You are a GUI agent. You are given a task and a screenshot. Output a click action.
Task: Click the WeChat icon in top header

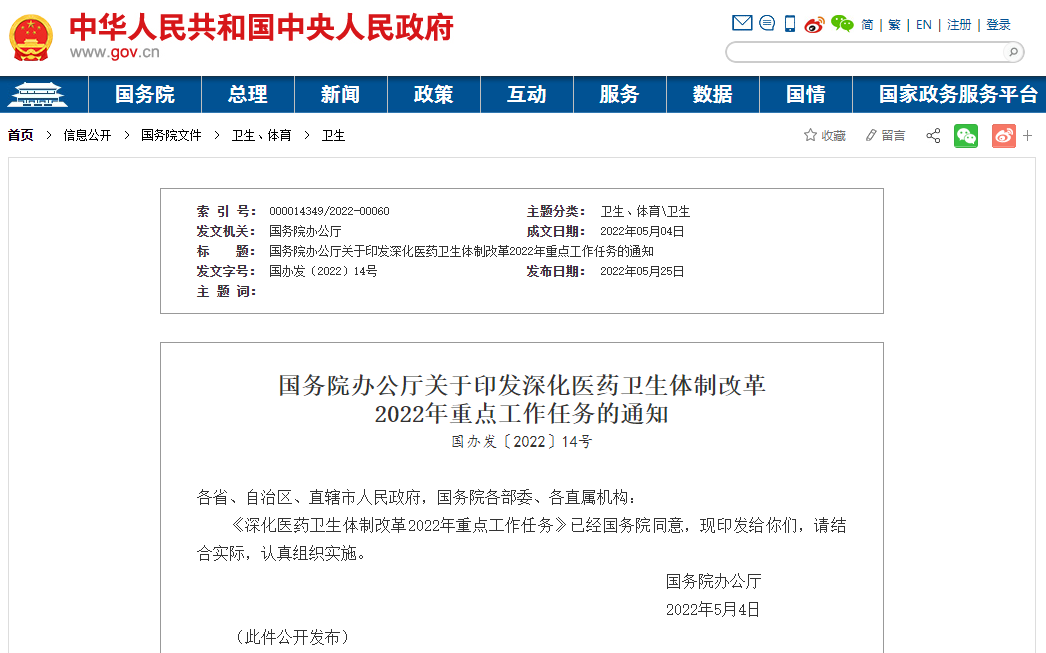[x=842, y=24]
